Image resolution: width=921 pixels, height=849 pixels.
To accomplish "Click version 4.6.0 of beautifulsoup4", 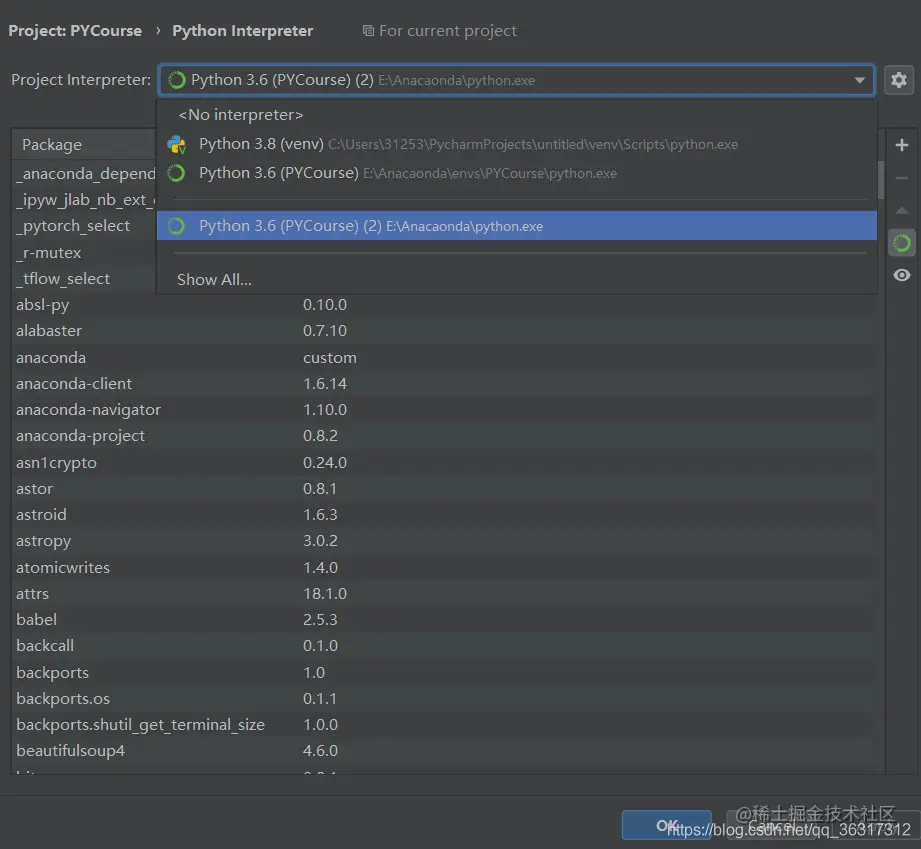I will pyautogui.click(x=320, y=750).
